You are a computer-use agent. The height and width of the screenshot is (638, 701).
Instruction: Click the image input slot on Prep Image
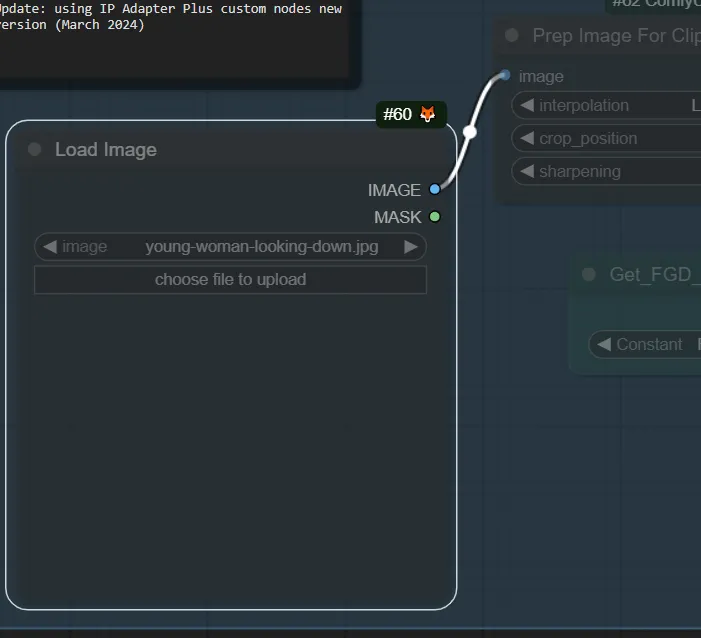click(x=505, y=75)
